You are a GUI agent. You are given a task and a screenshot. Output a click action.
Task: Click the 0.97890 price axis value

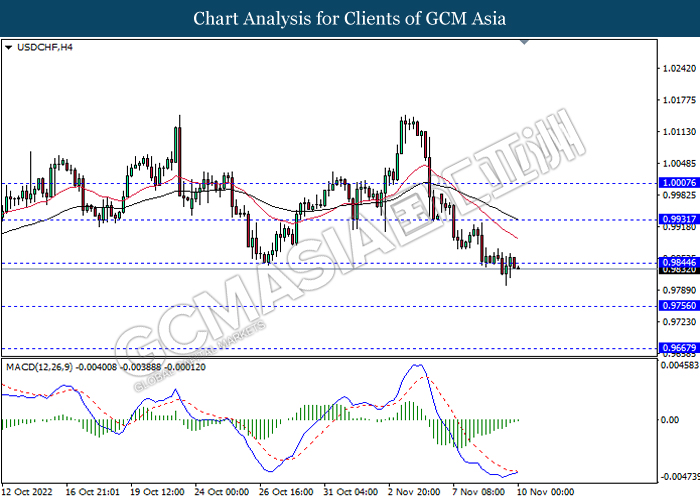point(679,290)
